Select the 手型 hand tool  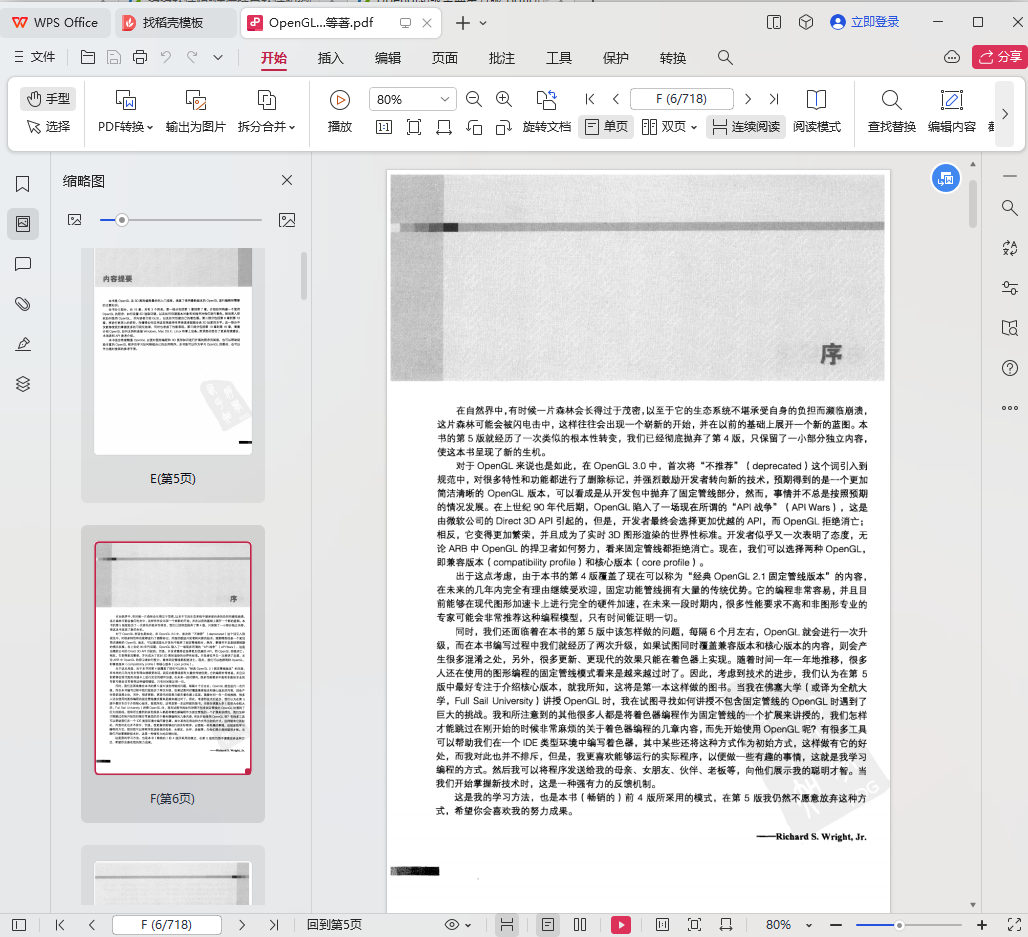click(x=48, y=98)
